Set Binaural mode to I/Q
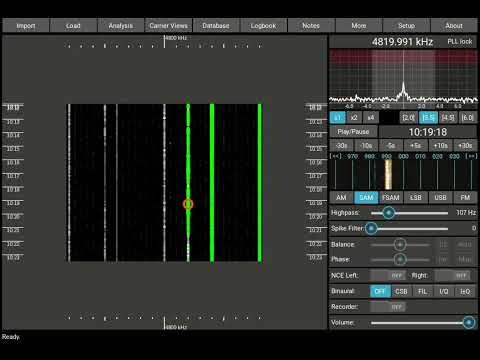Image resolution: width=480 pixels, height=360 pixels. (444, 291)
